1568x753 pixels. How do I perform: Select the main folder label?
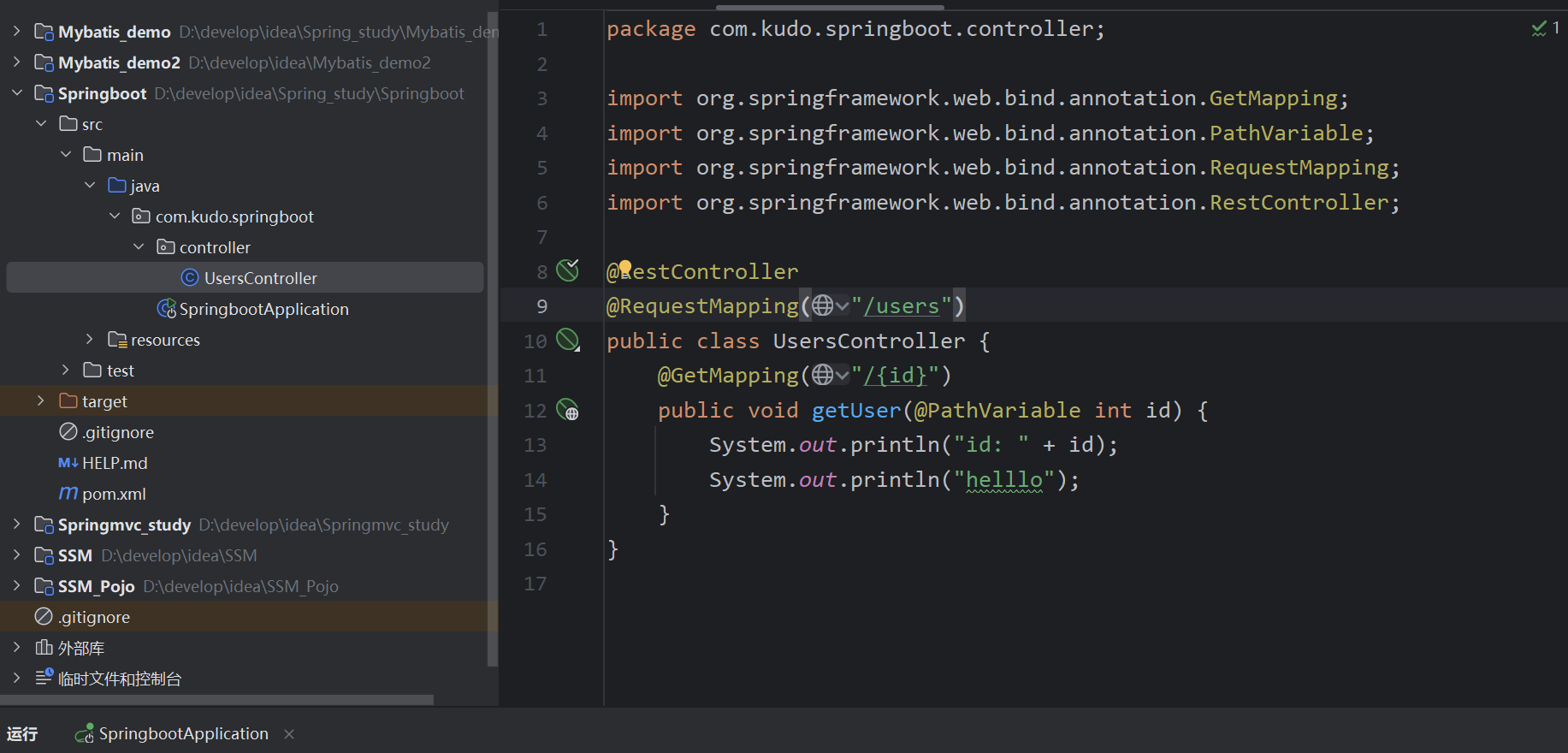pos(125,155)
